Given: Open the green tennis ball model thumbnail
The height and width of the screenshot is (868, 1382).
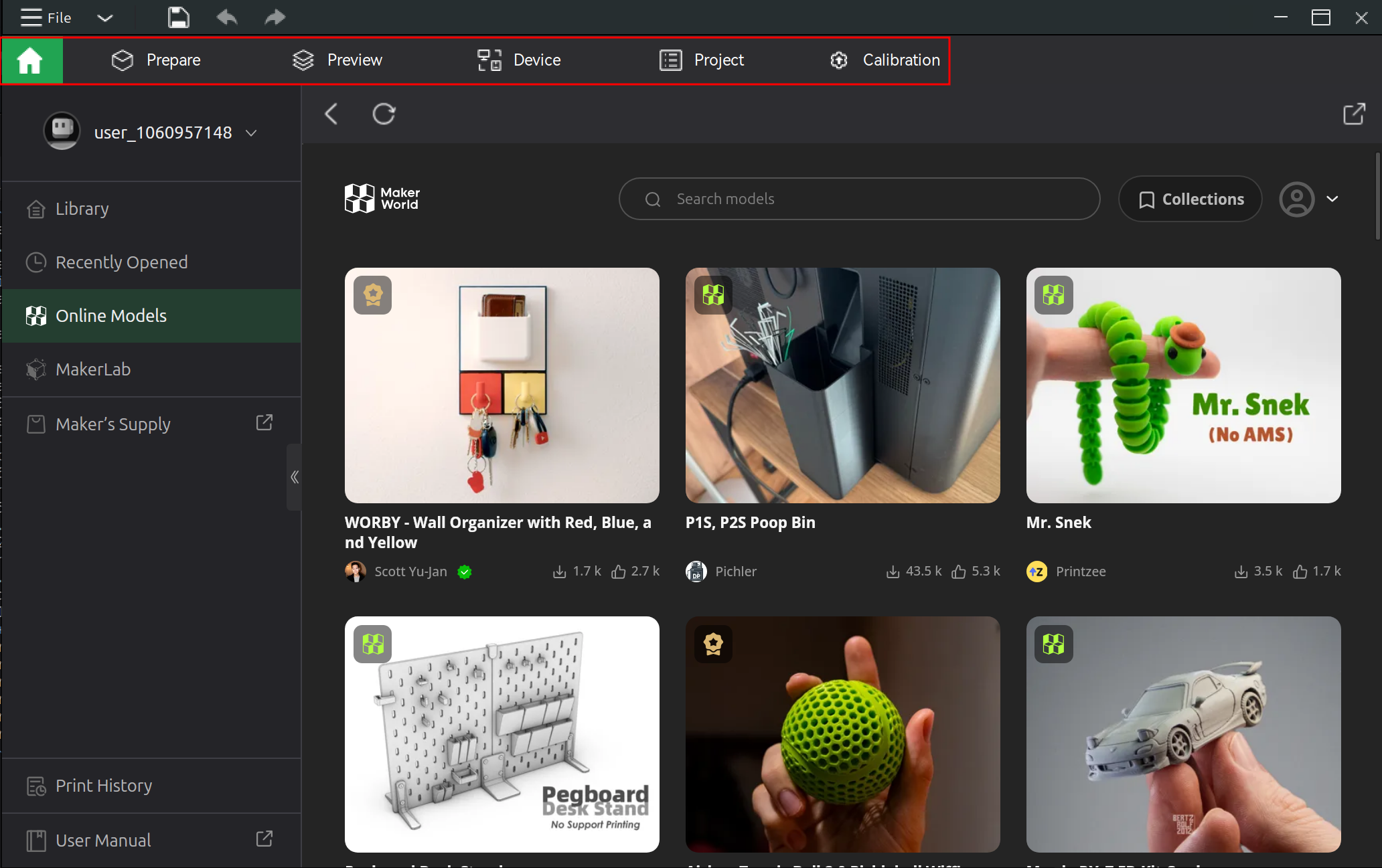Looking at the screenshot, I should pos(843,734).
